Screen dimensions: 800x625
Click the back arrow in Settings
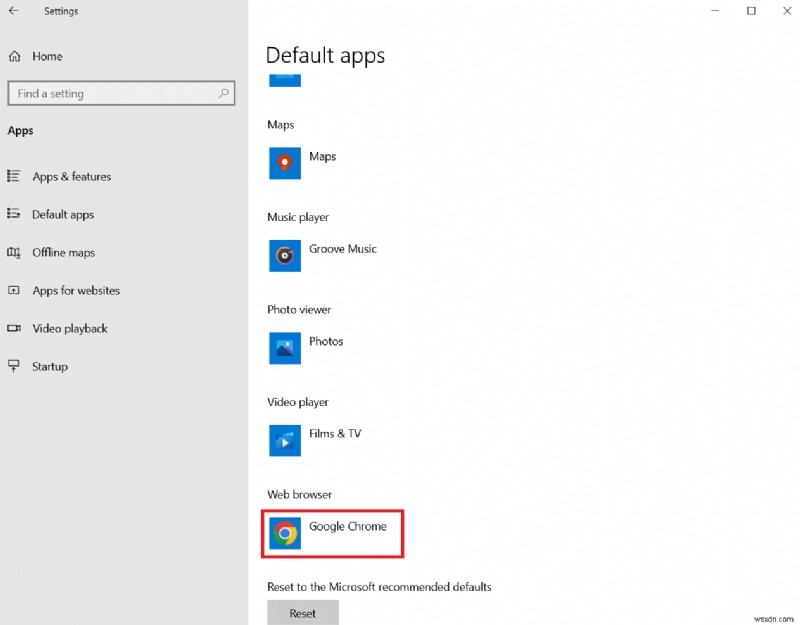[14, 10]
